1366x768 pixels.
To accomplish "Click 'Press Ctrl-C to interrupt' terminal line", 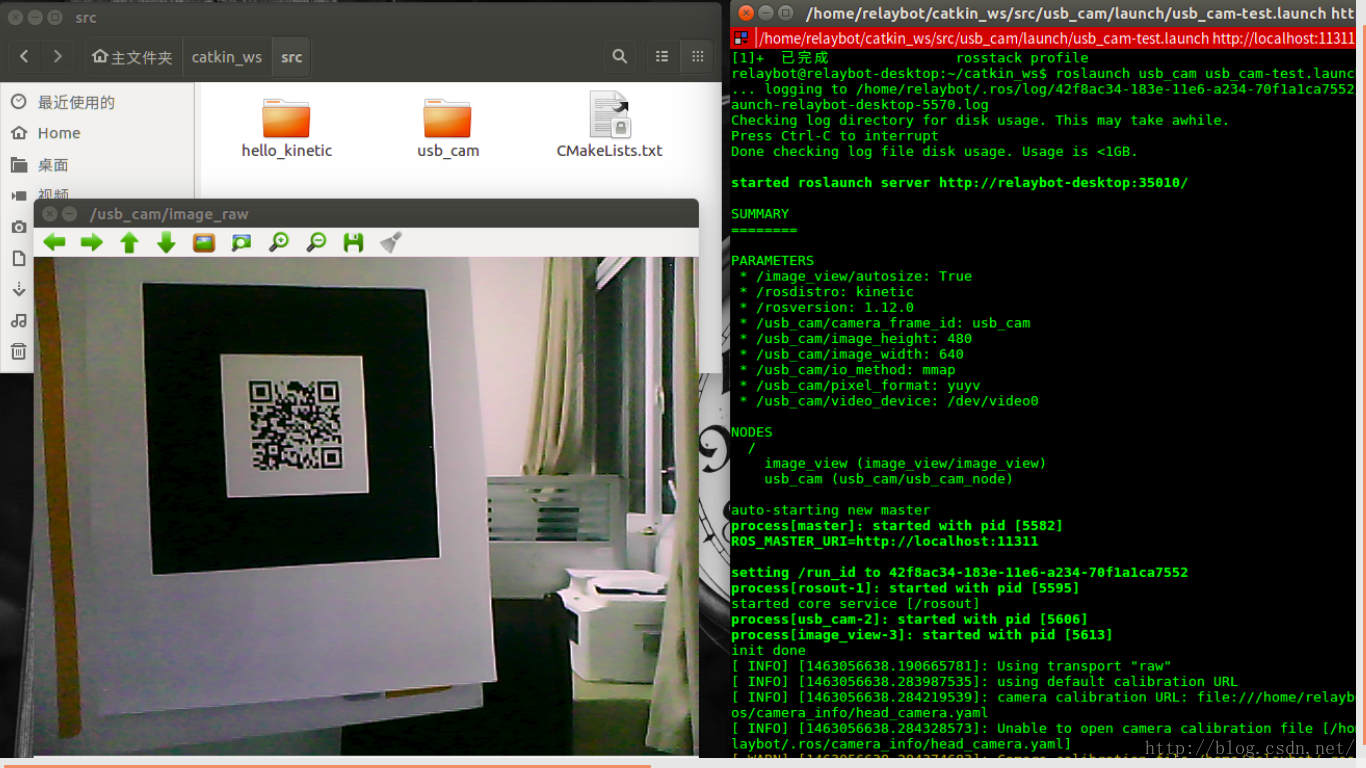I will pos(834,136).
